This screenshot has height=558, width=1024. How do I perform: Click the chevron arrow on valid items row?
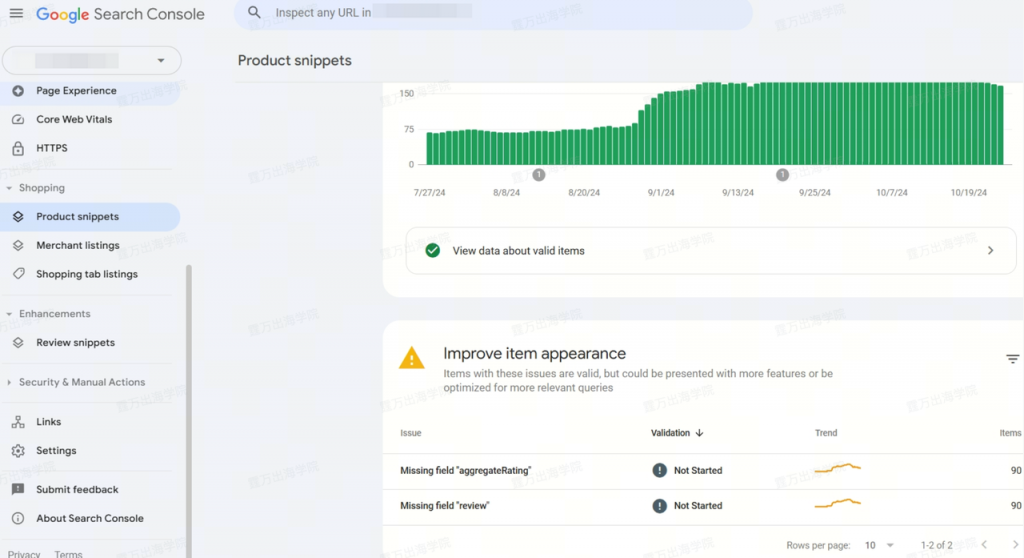point(991,251)
